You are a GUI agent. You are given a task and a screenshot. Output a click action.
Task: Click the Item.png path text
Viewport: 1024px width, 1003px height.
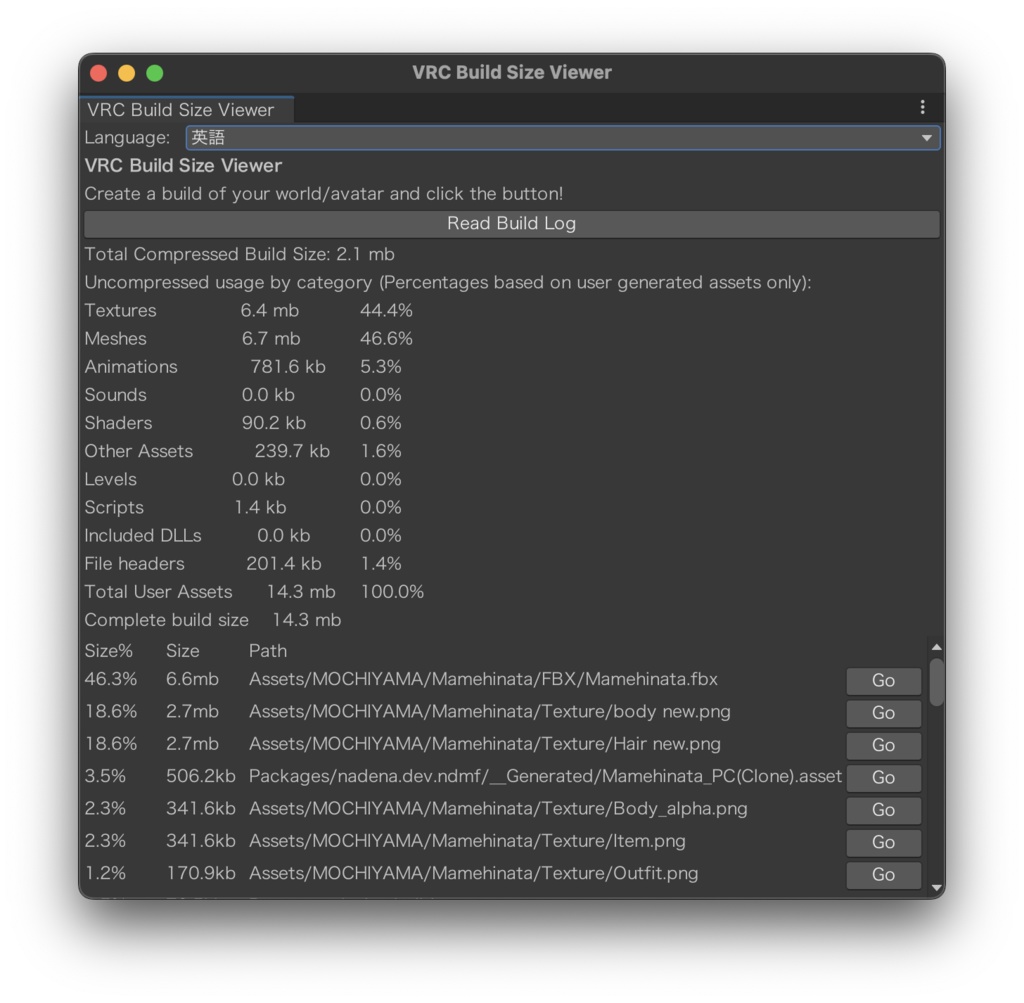click(x=468, y=842)
